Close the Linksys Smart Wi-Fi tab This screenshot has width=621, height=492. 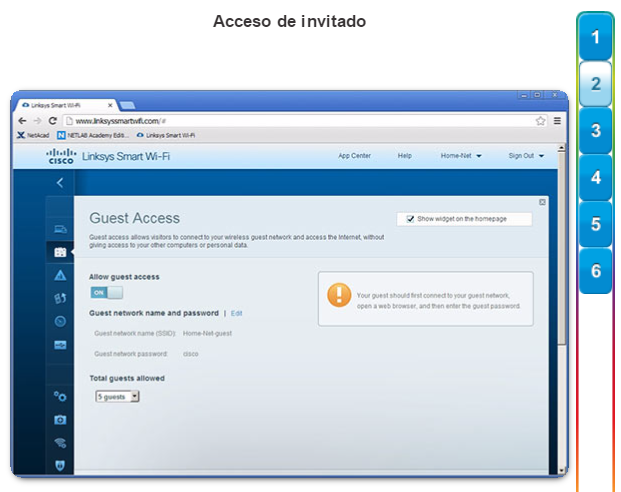110,105
